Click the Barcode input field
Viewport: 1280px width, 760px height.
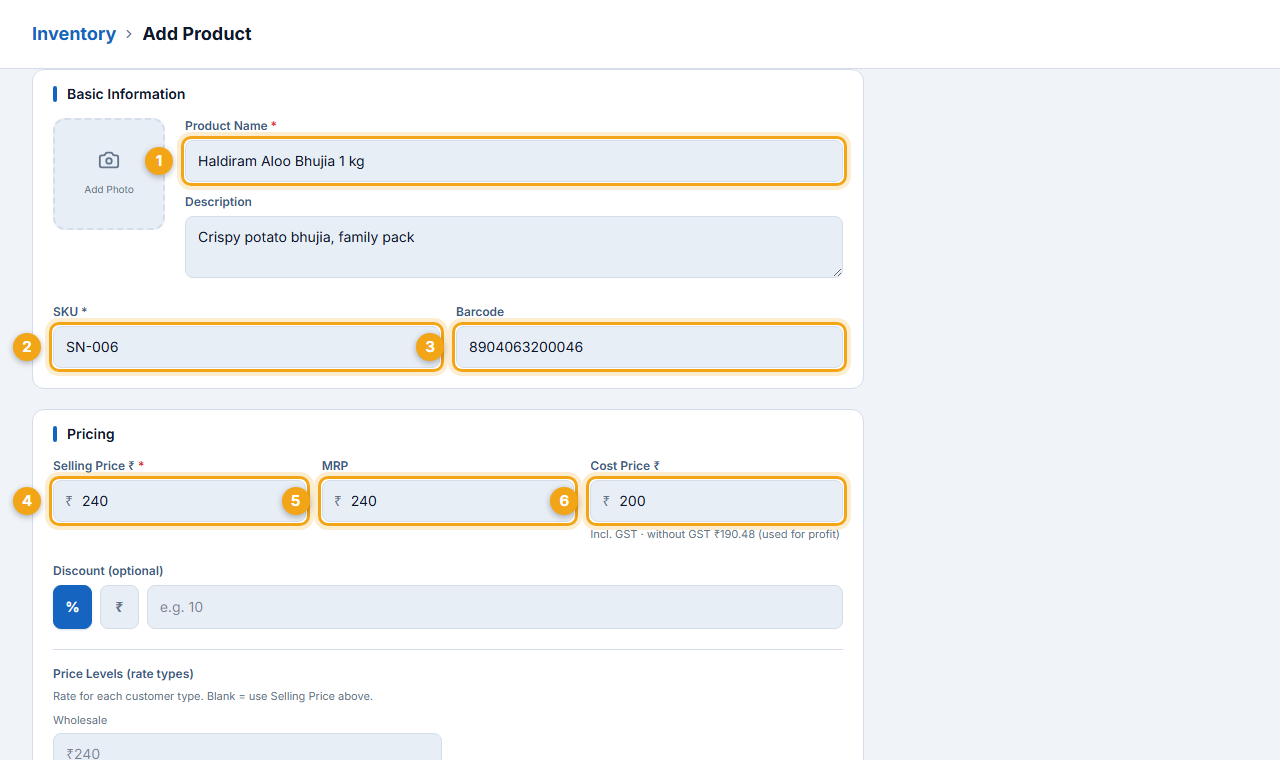tap(649, 347)
